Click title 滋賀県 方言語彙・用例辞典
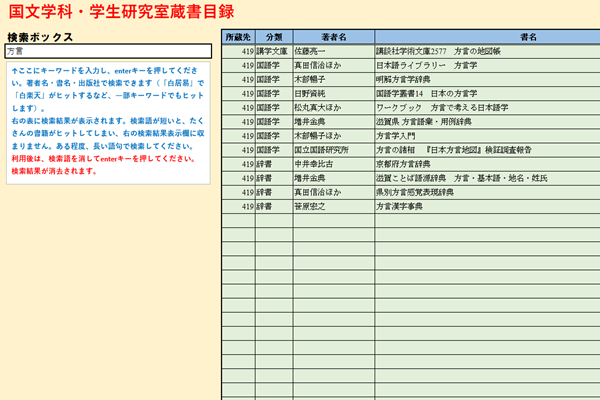 point(486,121)
